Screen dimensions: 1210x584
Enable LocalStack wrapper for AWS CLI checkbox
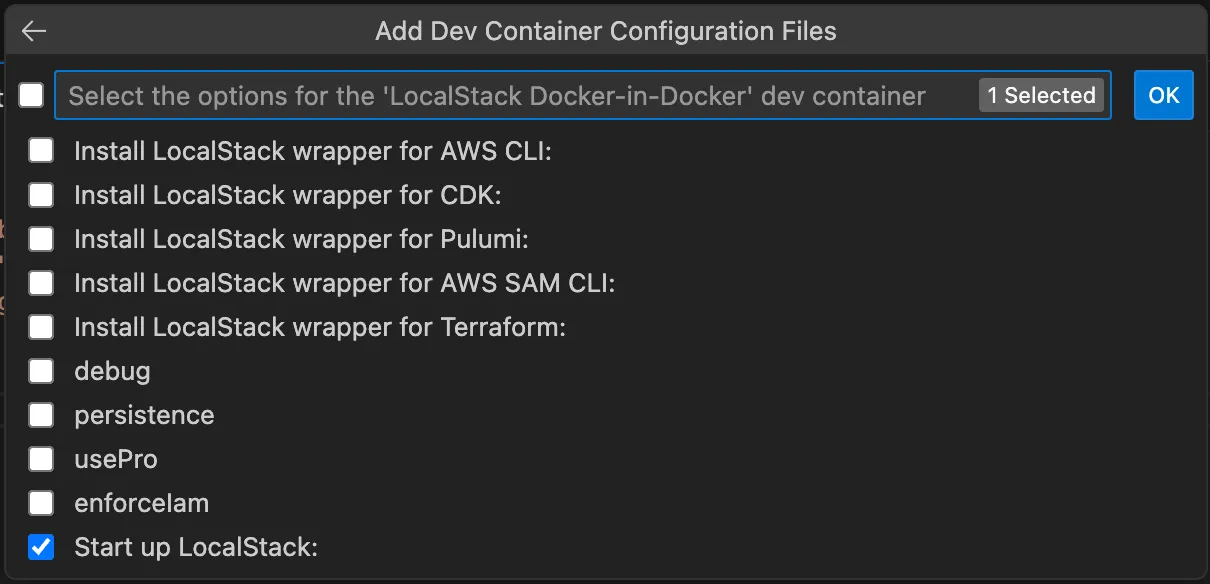click(41, 151)
